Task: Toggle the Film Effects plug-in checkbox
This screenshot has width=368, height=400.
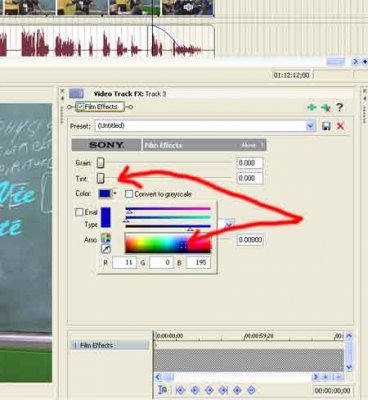Action: [80, 107]
